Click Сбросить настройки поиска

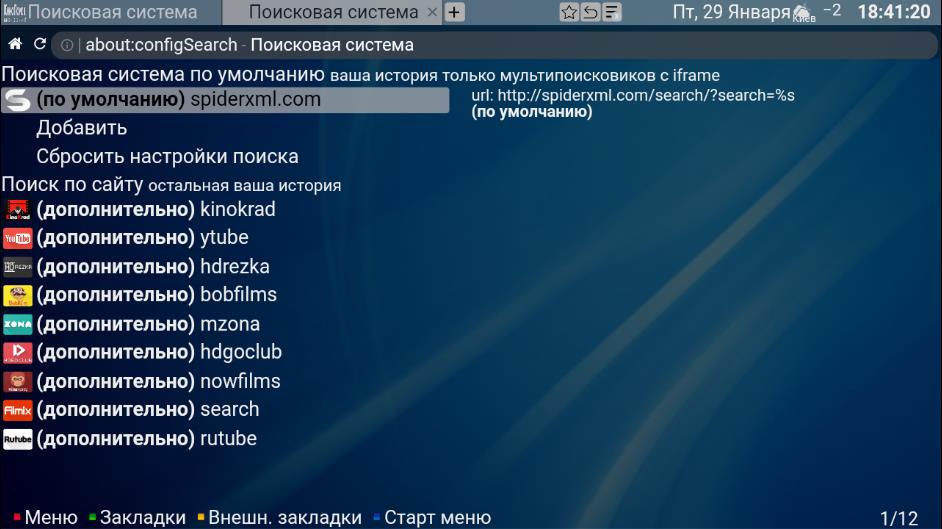coord(167,157)
